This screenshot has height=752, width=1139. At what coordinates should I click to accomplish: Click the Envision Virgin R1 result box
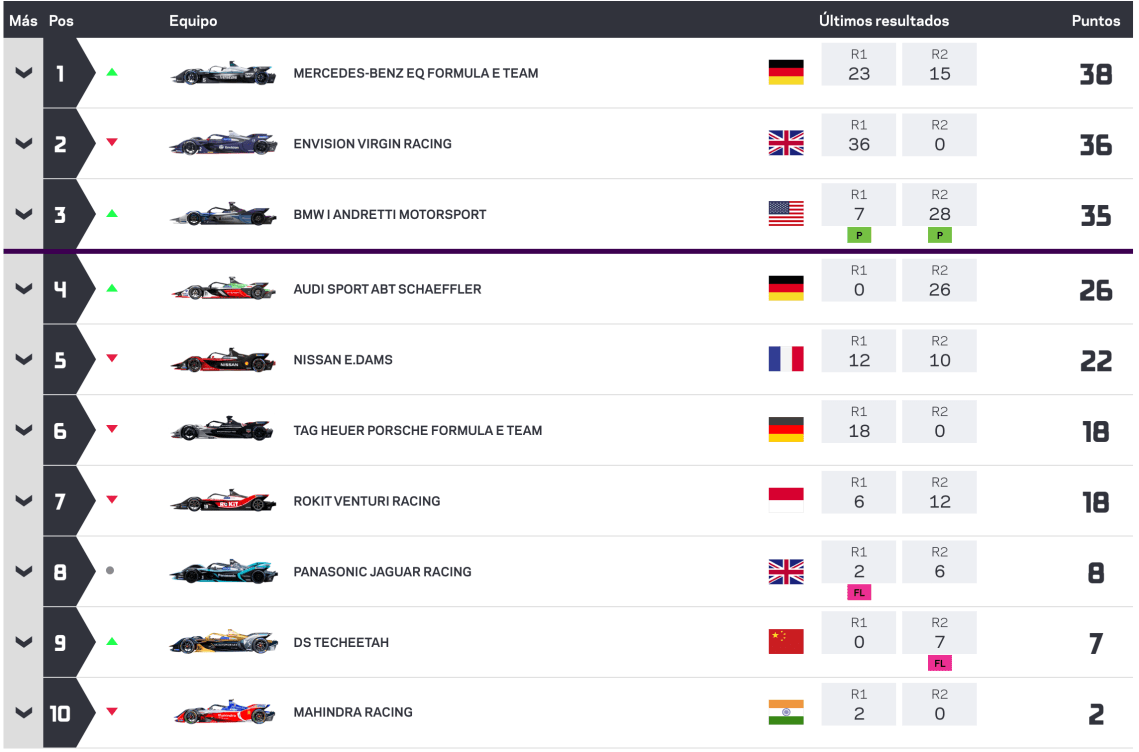[858, 136]
